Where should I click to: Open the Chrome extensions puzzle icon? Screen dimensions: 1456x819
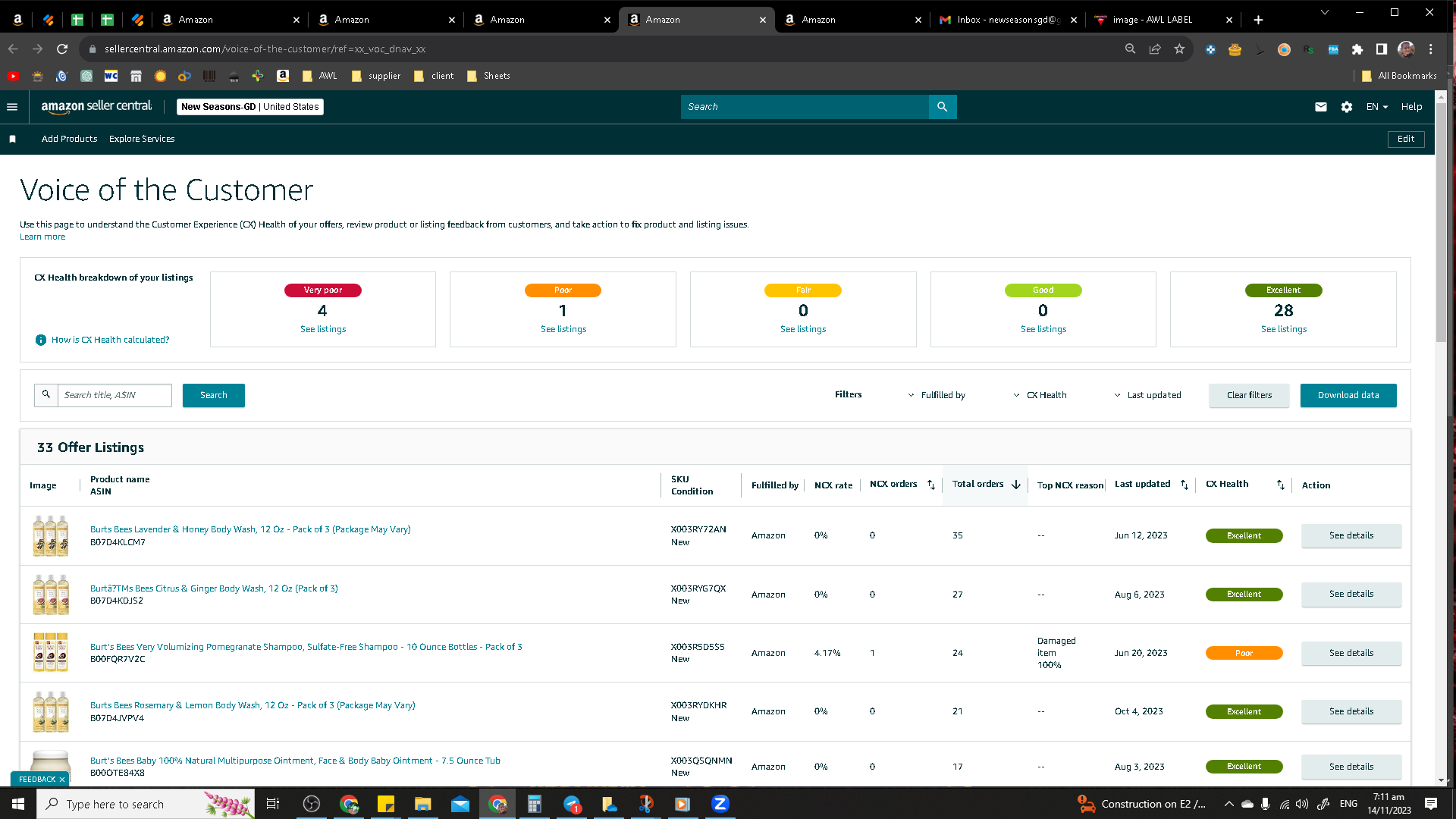[1357, 49]
